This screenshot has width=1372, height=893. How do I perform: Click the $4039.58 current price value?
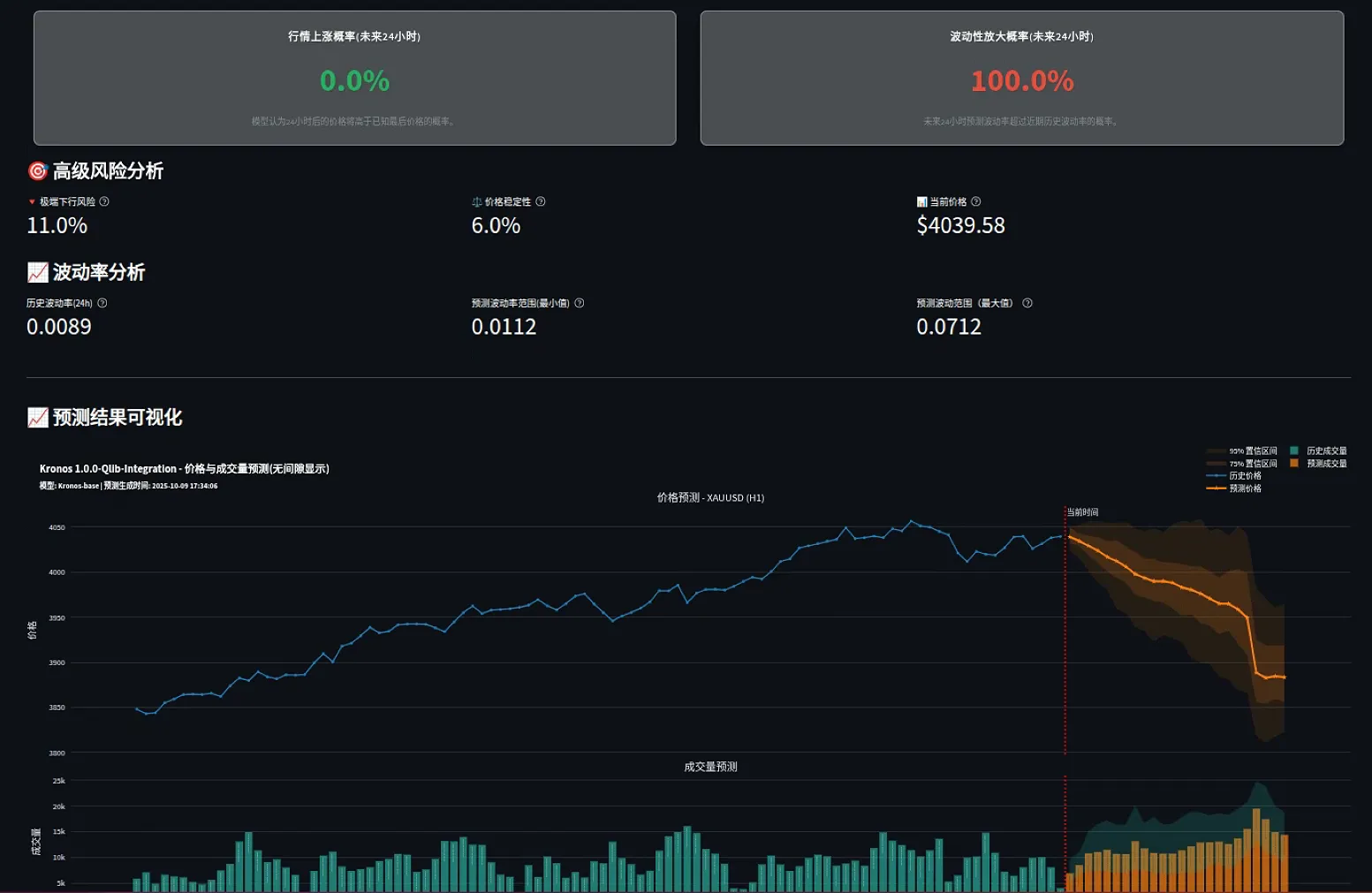pyautogui.click(x=960, y=226)
